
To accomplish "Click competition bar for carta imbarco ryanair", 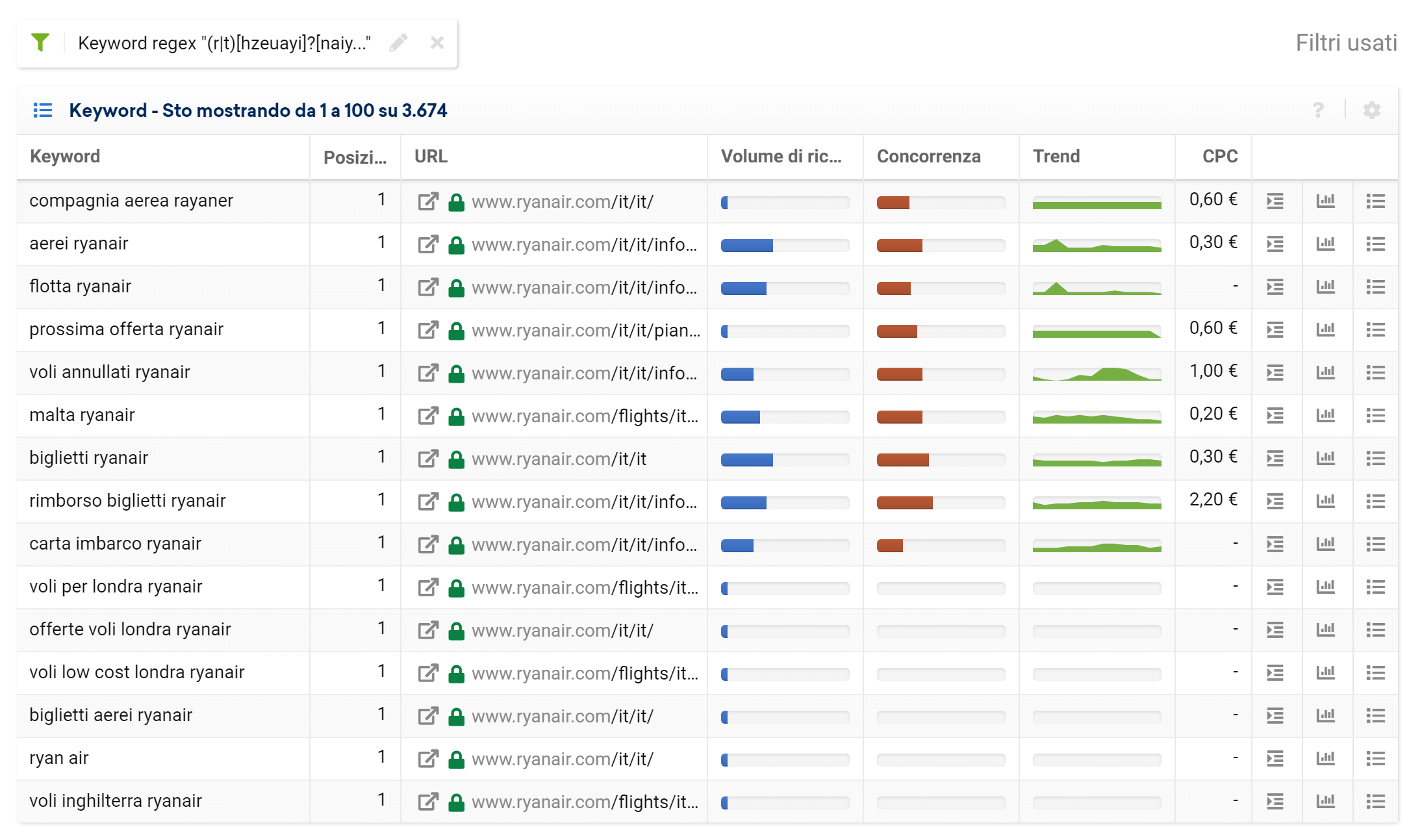I will click(941, 546).
